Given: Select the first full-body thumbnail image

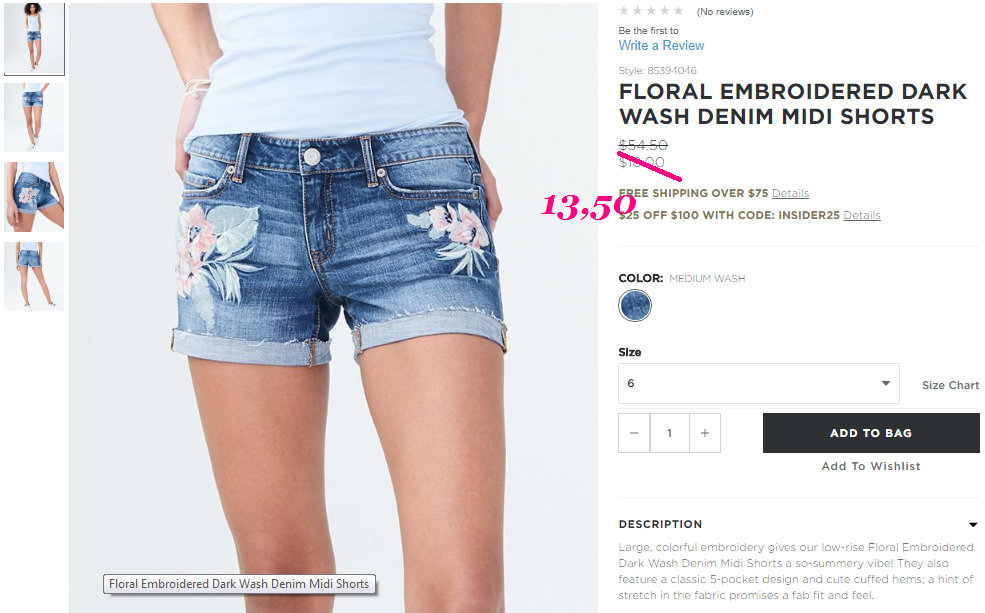Looking at the screenshot, I should pyautogui.click(x=34, y=38).
